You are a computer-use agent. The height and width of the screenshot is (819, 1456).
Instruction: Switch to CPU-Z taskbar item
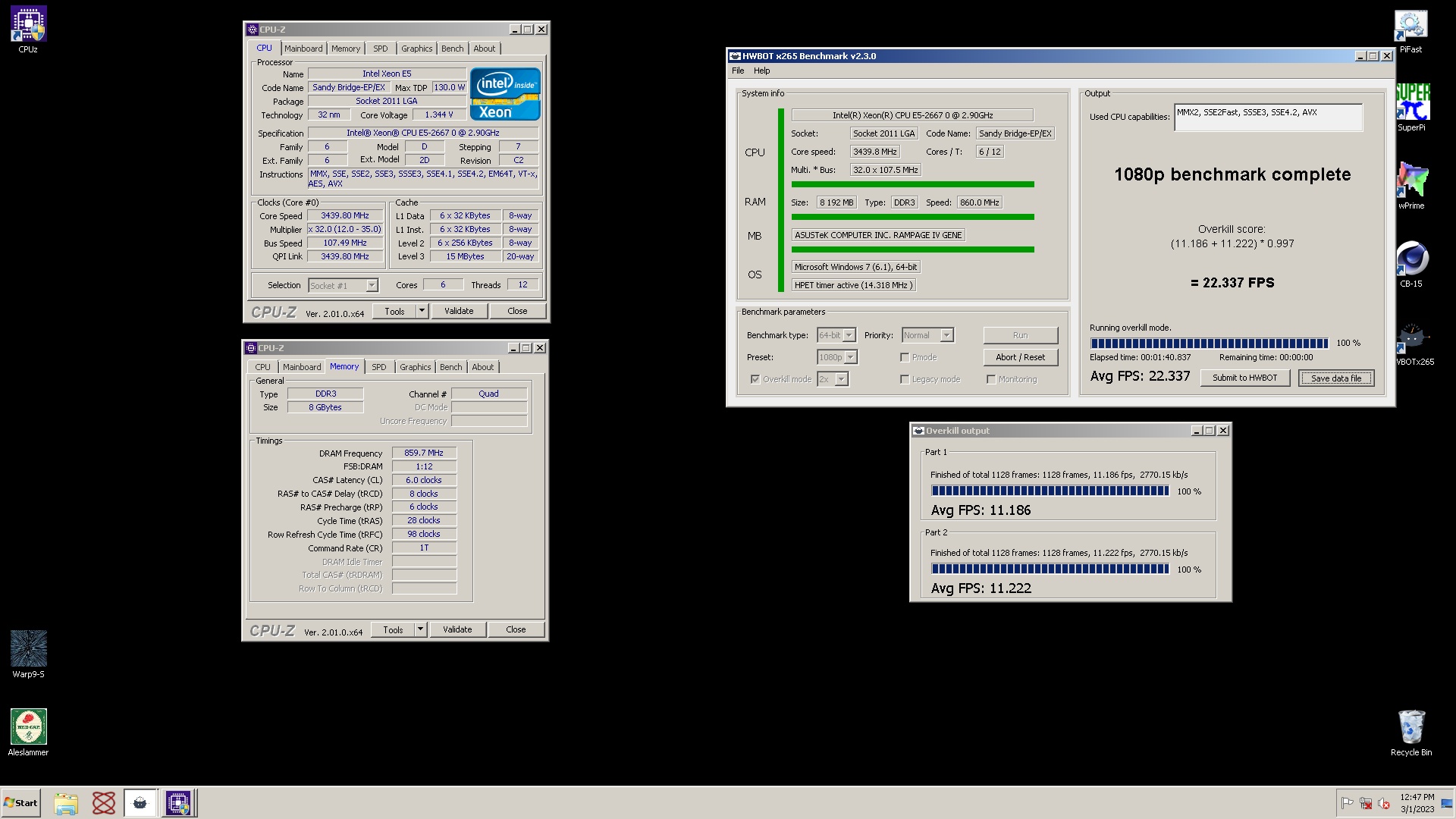click(x=179, y=803)
